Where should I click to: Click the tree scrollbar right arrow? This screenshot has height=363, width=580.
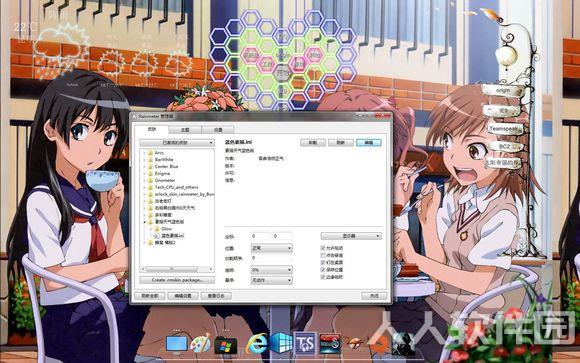(x=211, y=269)
